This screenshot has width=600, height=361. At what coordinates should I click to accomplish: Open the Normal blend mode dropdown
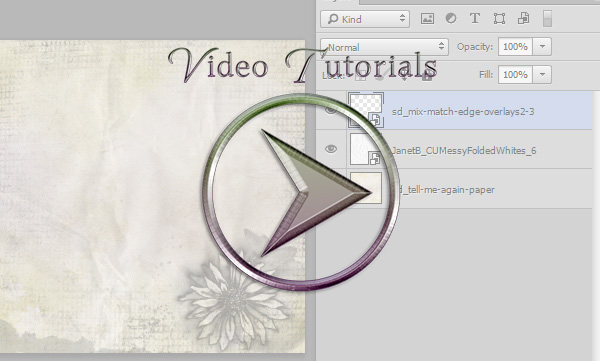tap(384, 47)
